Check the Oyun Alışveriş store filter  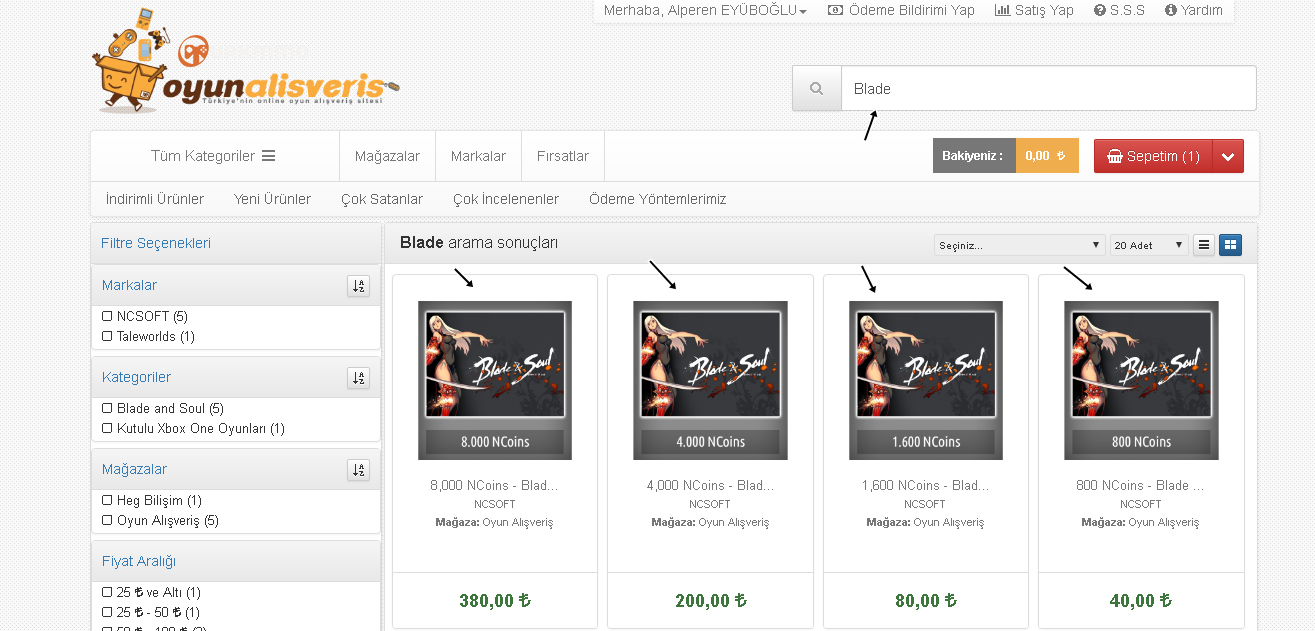point(107,520)
